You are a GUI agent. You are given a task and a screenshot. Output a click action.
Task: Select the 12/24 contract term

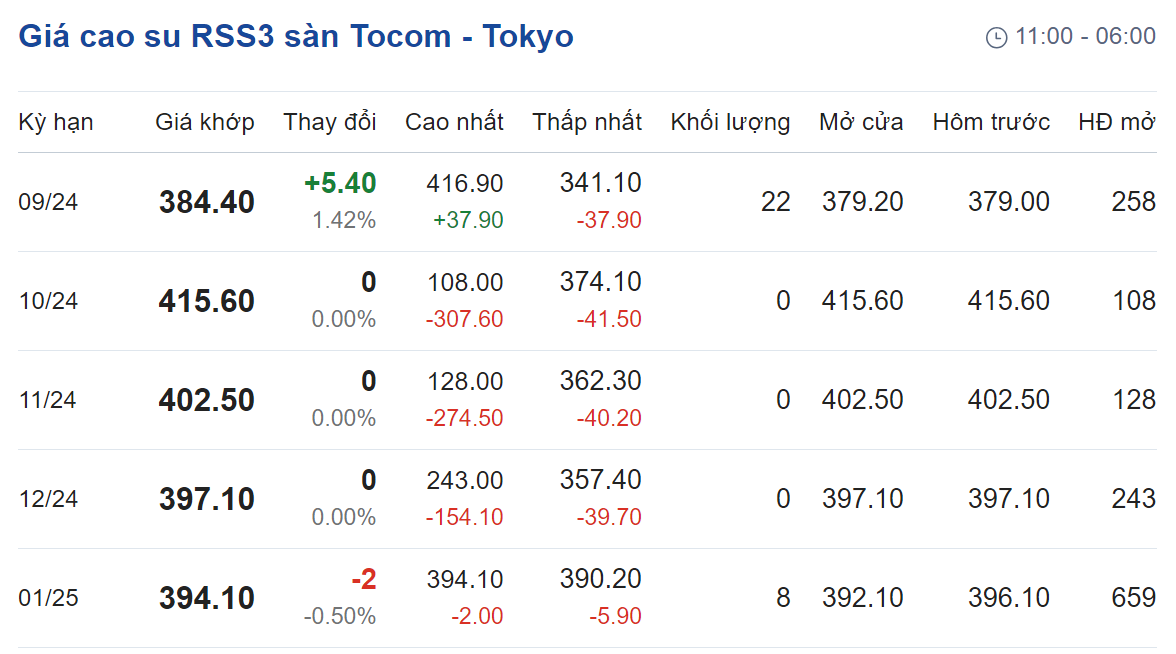click(x=48, y=499)
